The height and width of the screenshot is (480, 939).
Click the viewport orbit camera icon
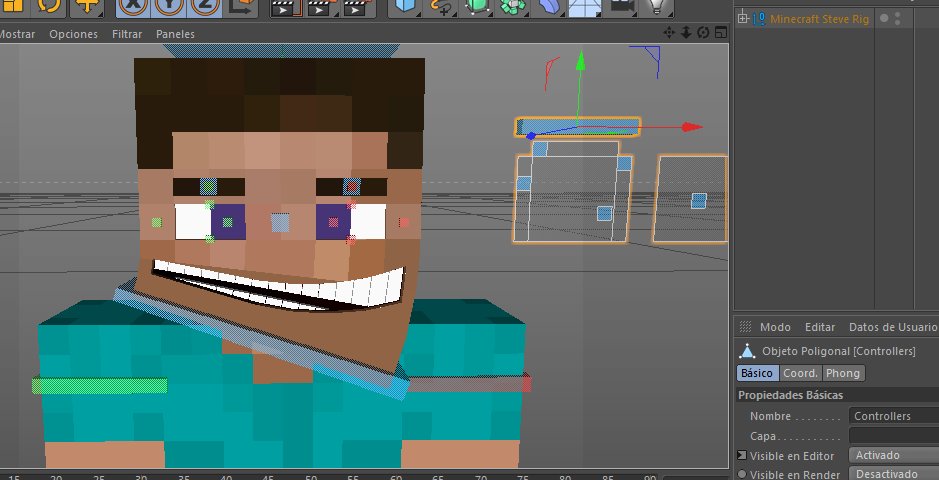(704, 33)
